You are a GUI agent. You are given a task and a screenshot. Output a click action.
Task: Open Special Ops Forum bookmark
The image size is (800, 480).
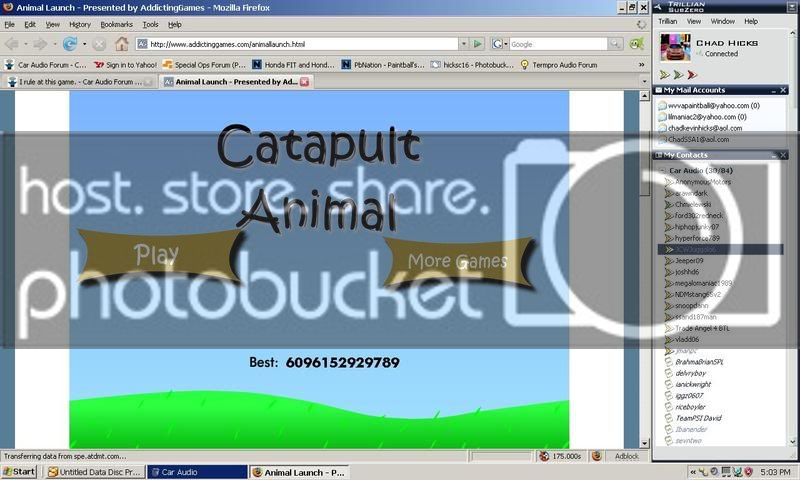pos(204,65)
